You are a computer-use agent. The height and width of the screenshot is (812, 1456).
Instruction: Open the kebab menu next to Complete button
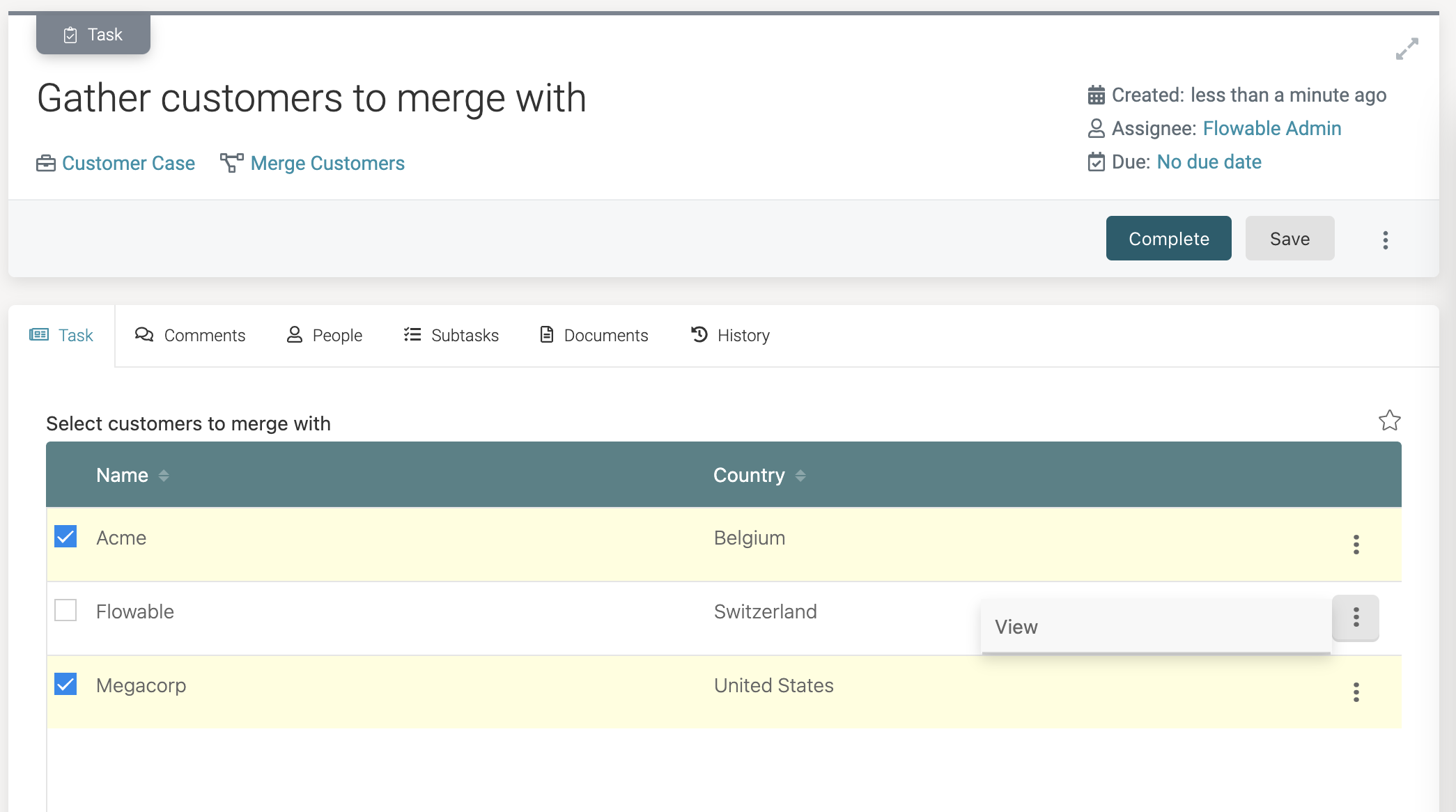[x=1385, y=239]
